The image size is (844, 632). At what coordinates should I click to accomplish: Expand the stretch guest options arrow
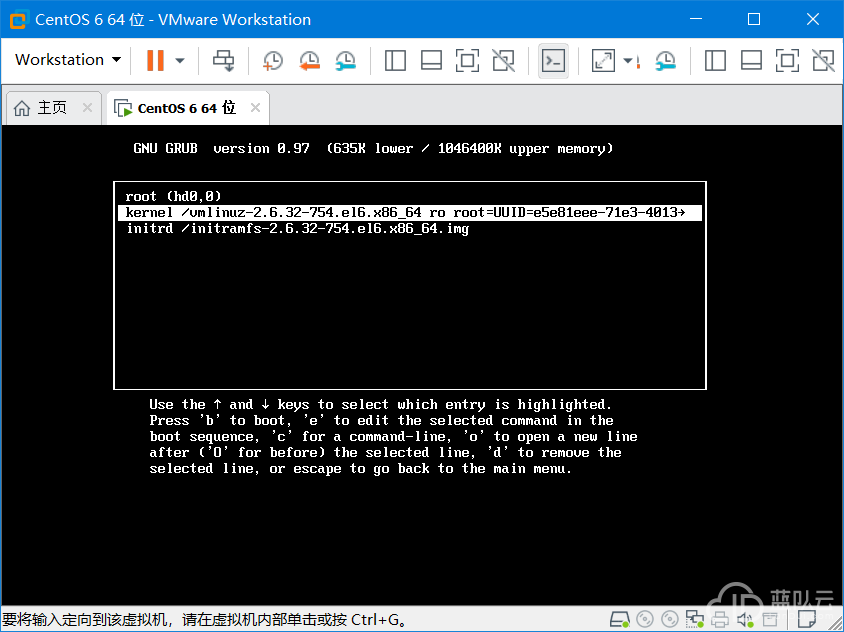(628, 60)
